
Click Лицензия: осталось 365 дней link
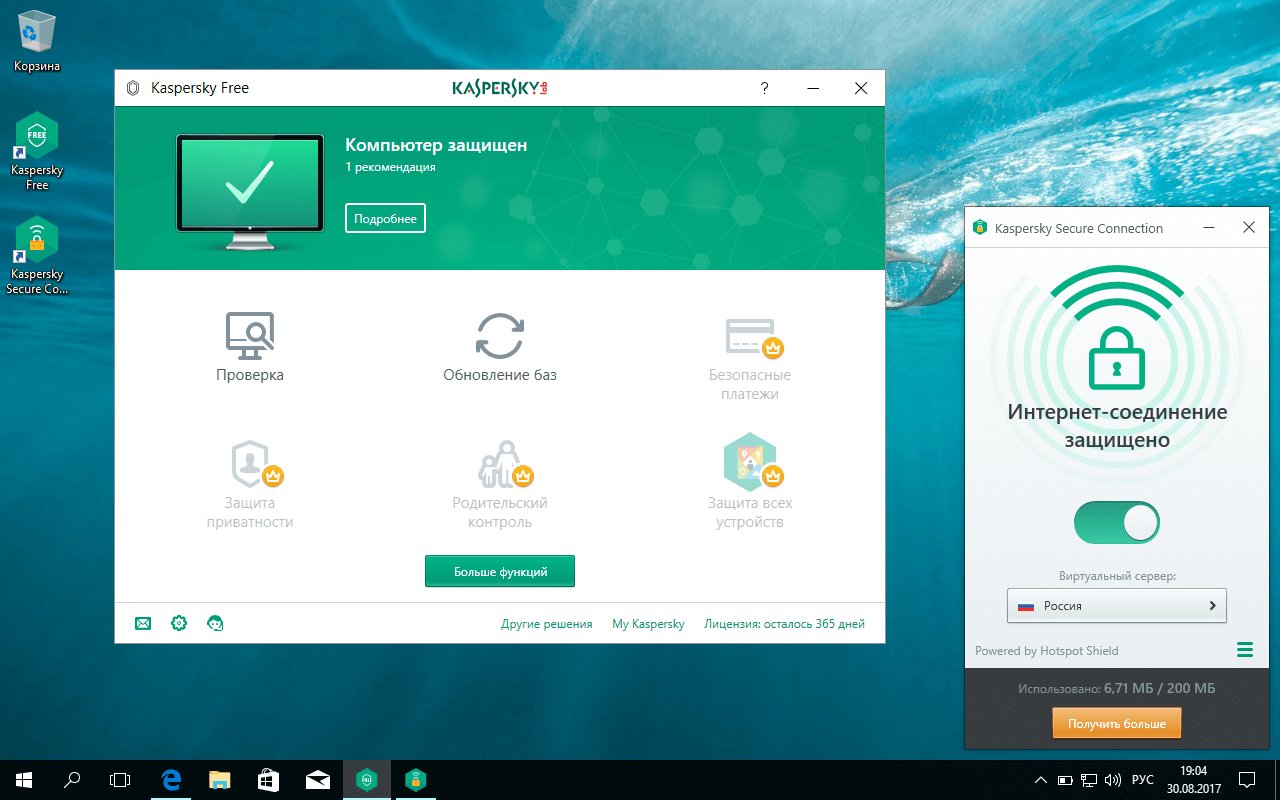784,624
